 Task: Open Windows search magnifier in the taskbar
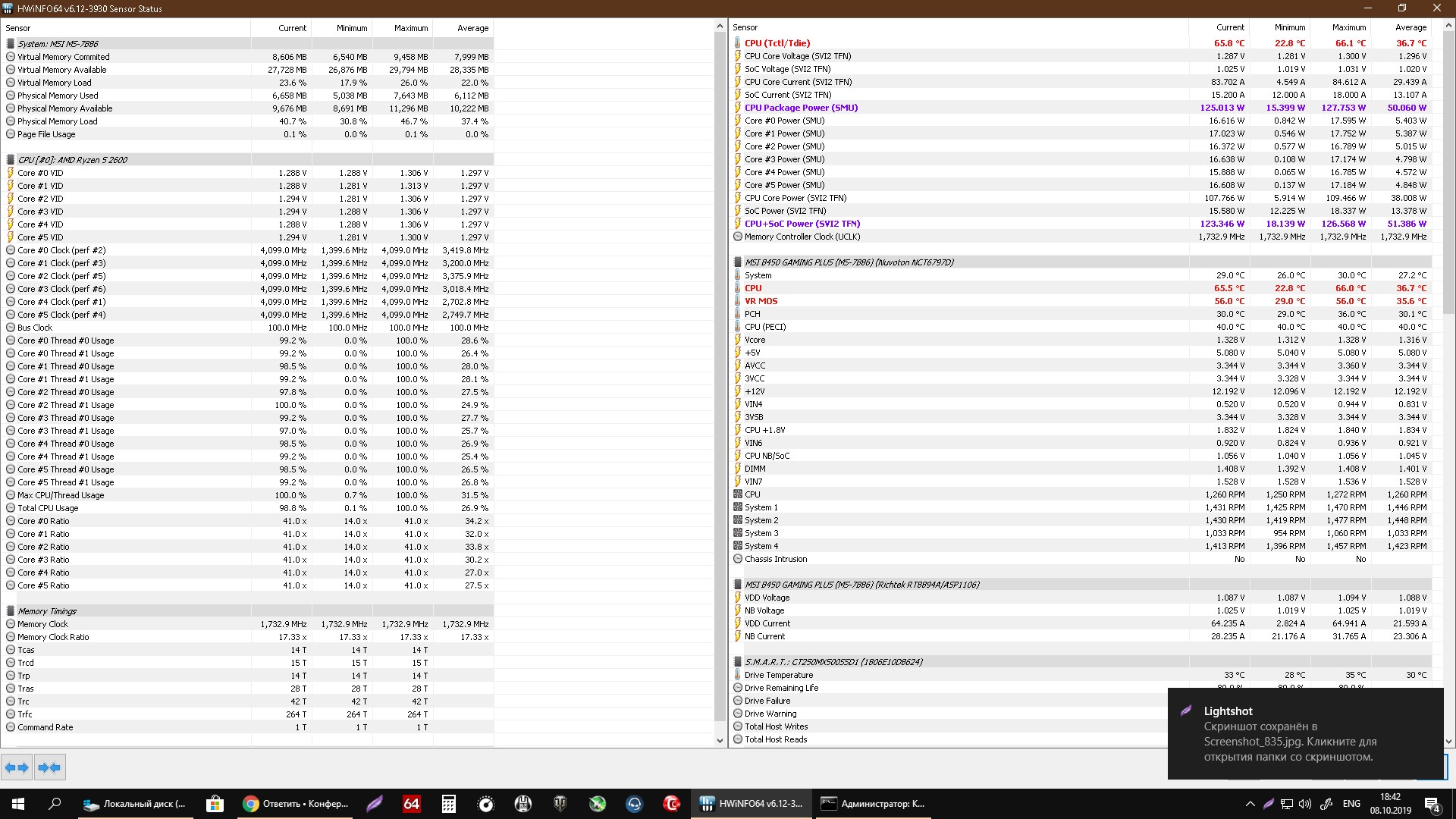(55, 804)
